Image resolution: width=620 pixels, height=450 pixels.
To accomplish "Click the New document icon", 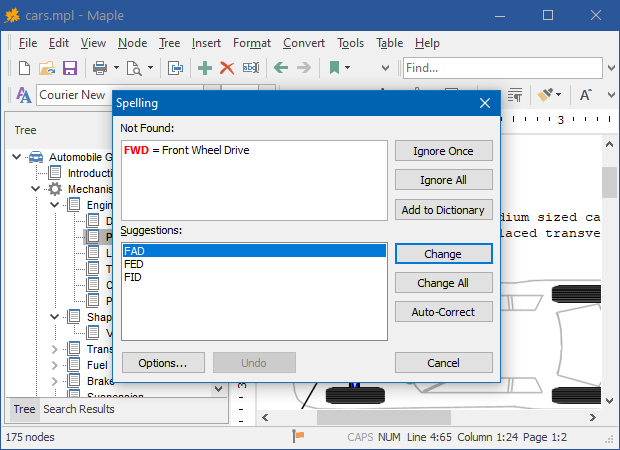I will coord(25,68).
